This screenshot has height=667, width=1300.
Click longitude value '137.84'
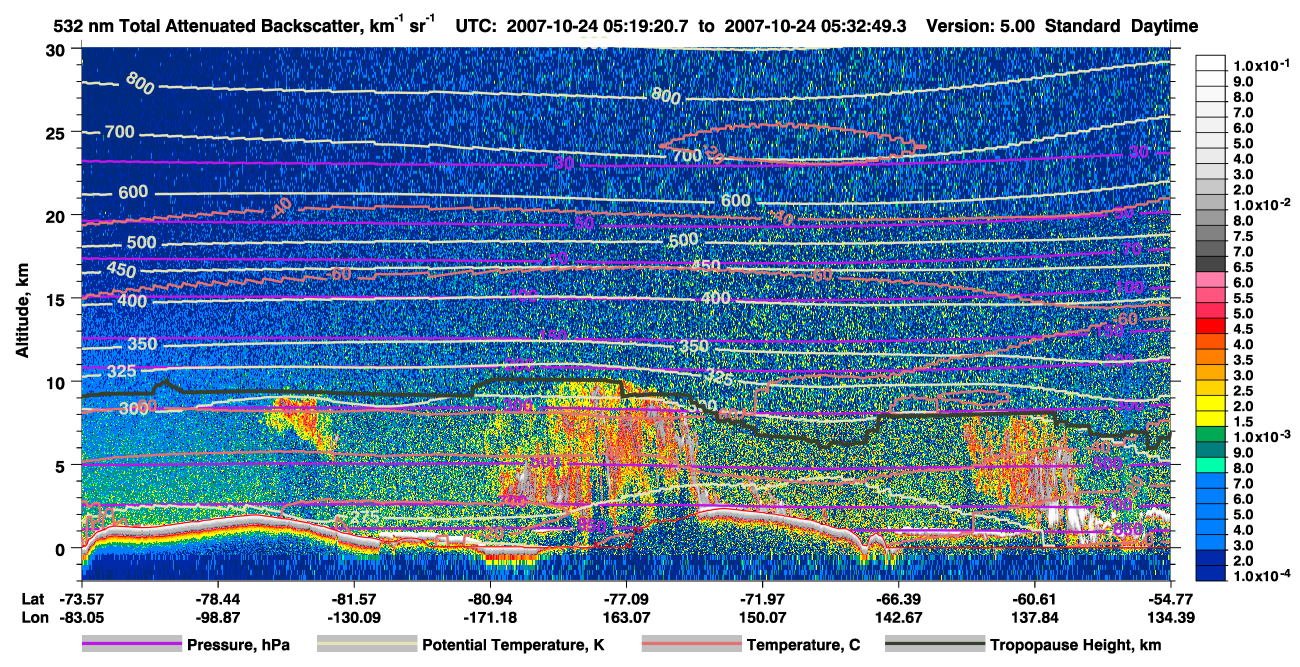(x=1034, y=618)
